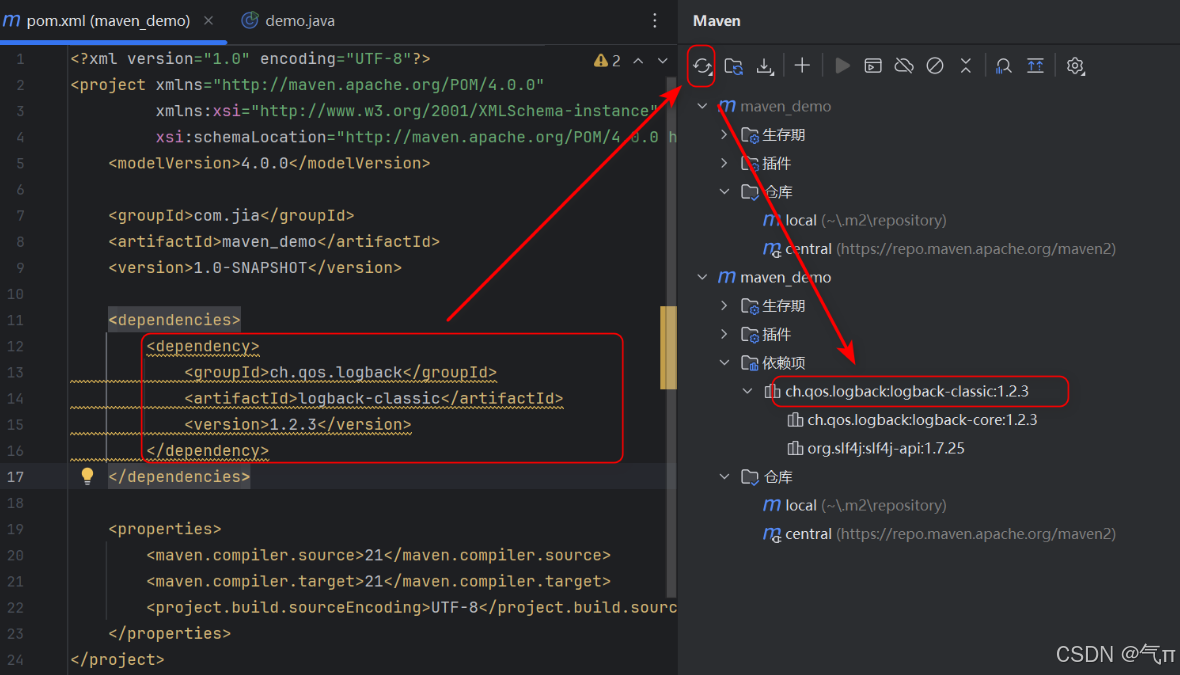Image resolution: width=1180 pixels, height=675 pixels.
Task: Collapse 依赖项 dependencies folder
Action: point(724,363)
